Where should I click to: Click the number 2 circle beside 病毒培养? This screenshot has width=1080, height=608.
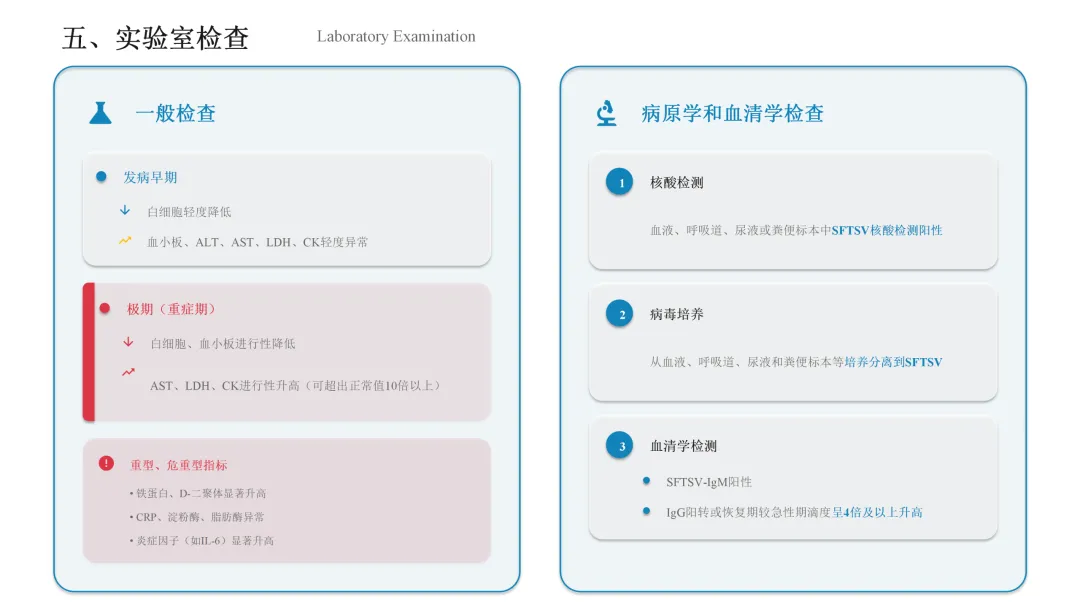click(620, 314)
